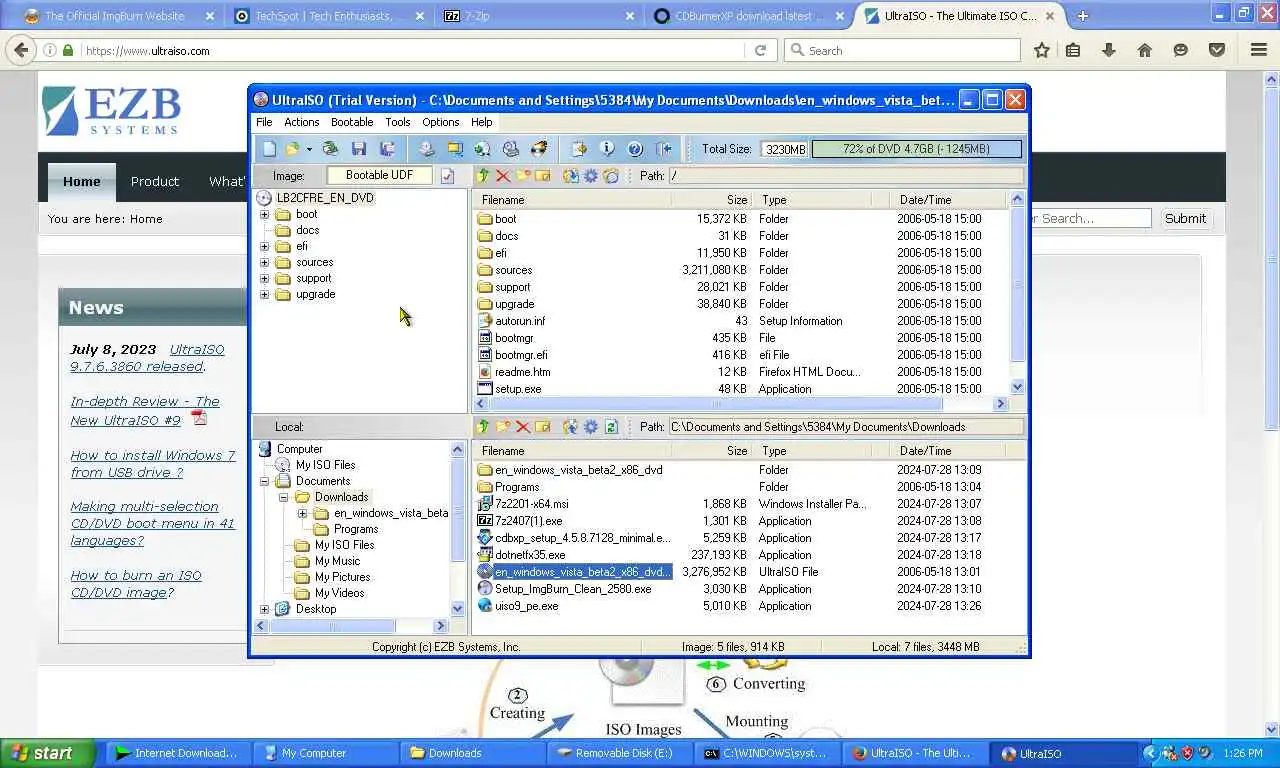Click the Burn CD/DVD image icon
Viewport: 1280px width, 768px height.
pos(539,149)
